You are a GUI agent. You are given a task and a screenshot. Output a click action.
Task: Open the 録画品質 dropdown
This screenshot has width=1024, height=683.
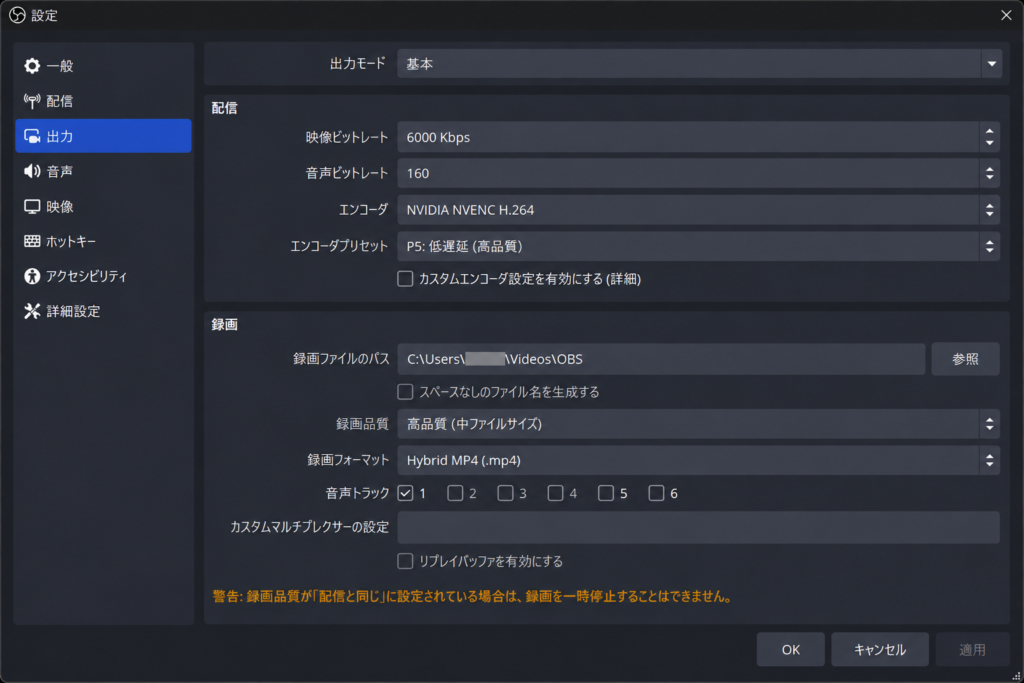click(698, 424)
